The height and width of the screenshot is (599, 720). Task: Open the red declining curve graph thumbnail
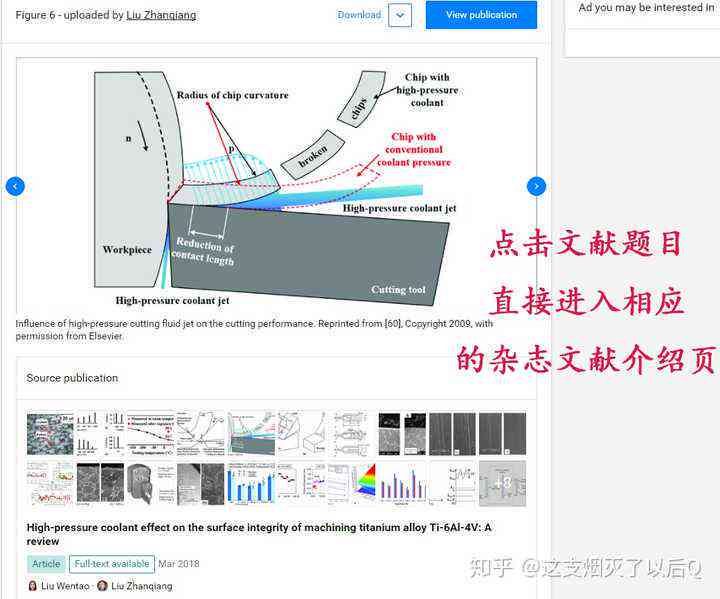coord(151,434)
